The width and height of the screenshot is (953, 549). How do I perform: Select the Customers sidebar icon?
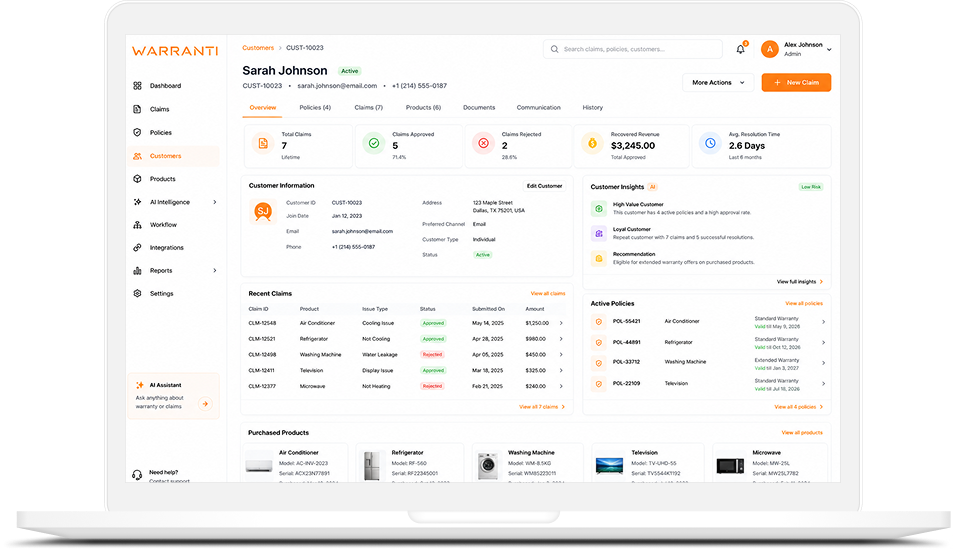[137, 156]
